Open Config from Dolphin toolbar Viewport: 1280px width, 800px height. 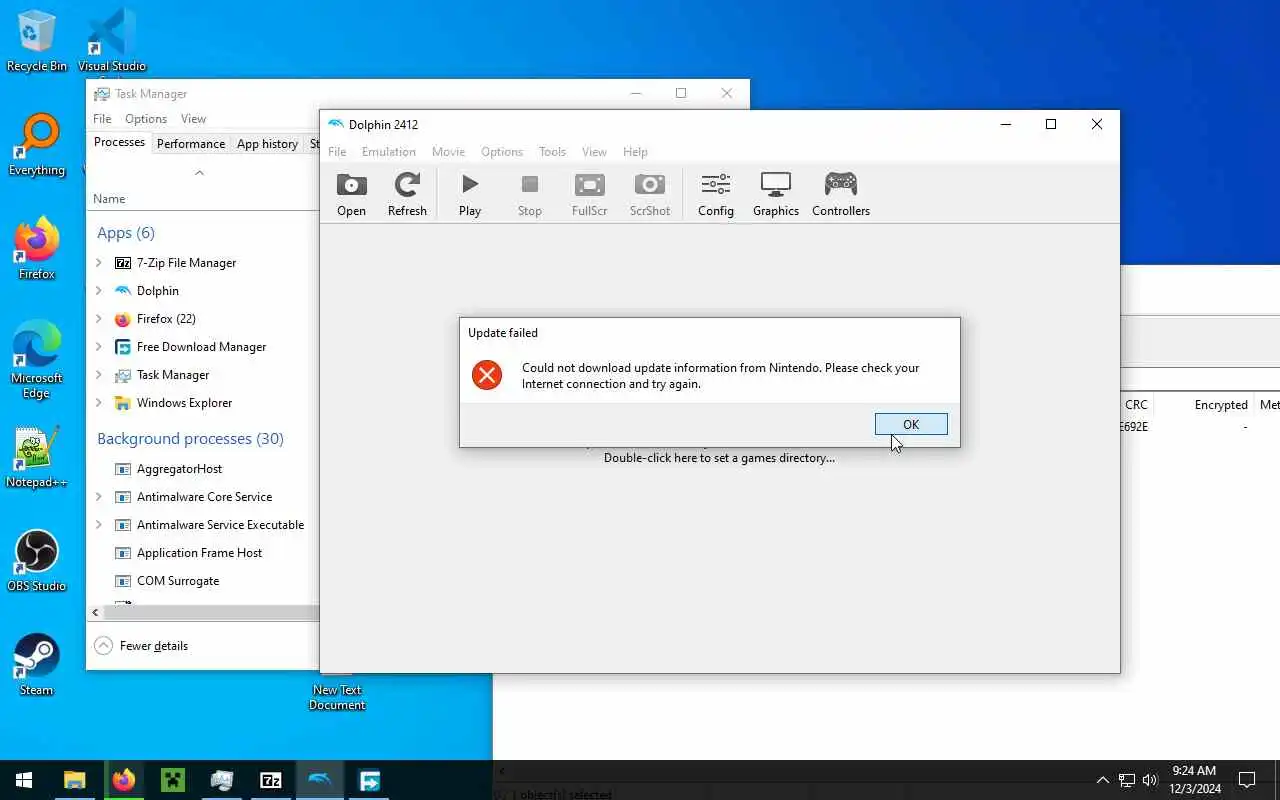tap(716, 194)
